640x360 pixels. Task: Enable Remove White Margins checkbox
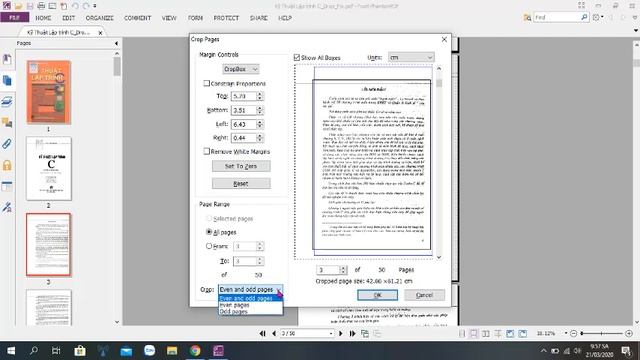click(207, 151)
